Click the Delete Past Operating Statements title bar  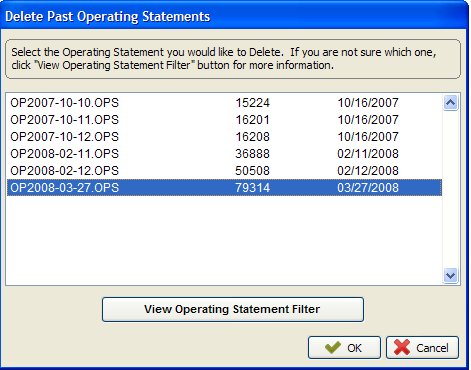pos(234,16)
